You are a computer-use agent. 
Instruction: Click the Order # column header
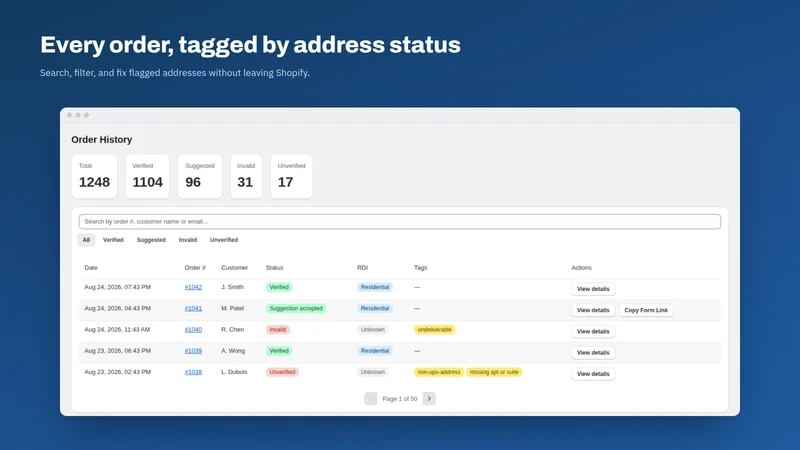click(195, 268)
